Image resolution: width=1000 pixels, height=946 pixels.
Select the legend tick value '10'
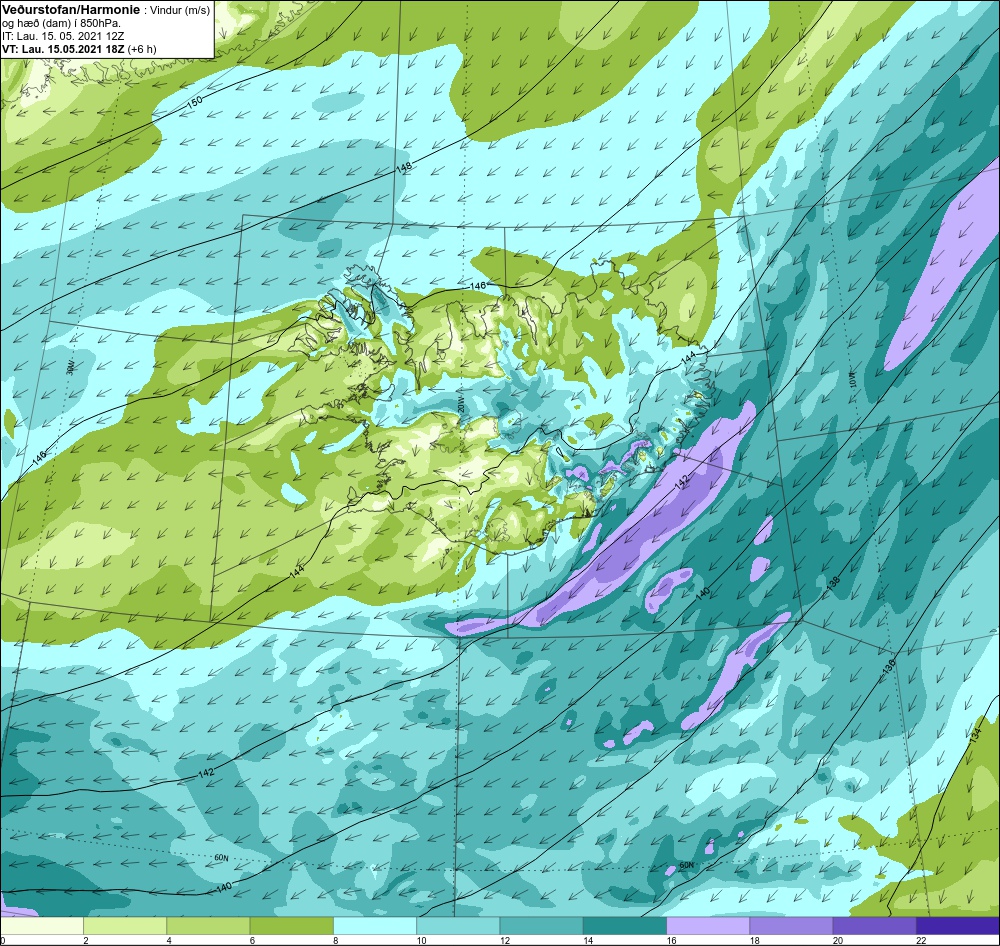tap(421, 940)
